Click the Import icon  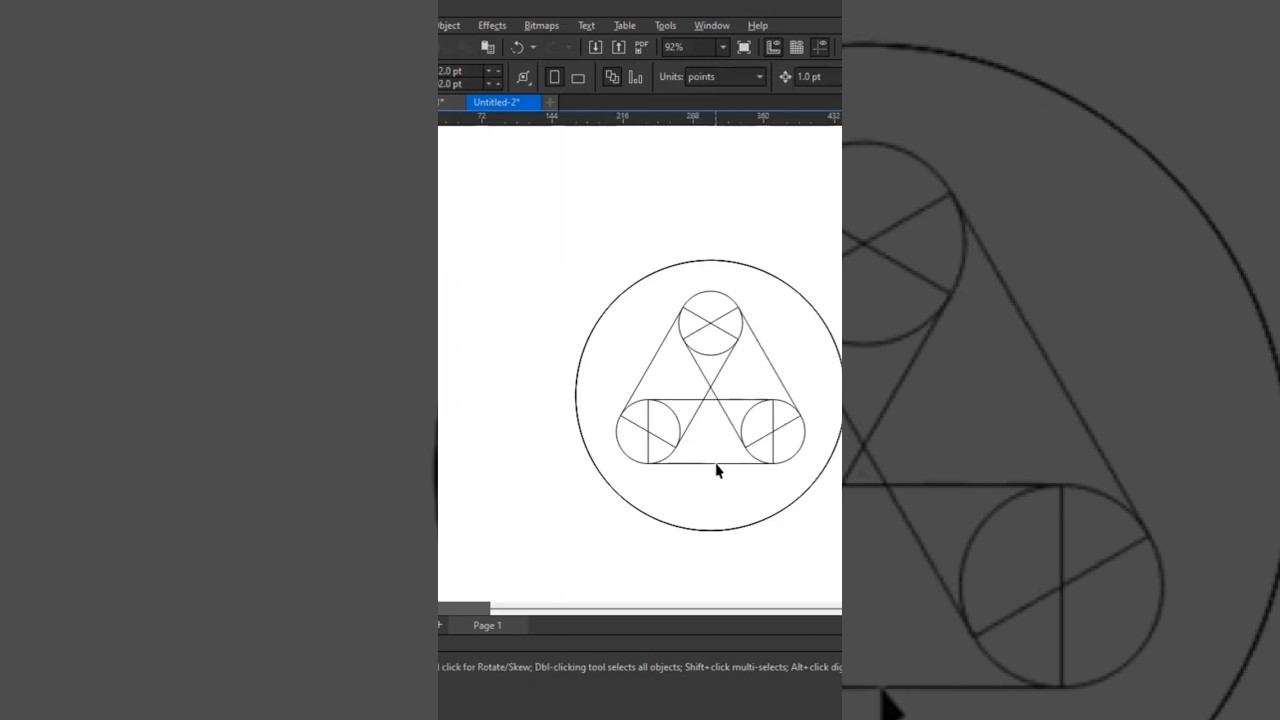(x=595, y=47)
